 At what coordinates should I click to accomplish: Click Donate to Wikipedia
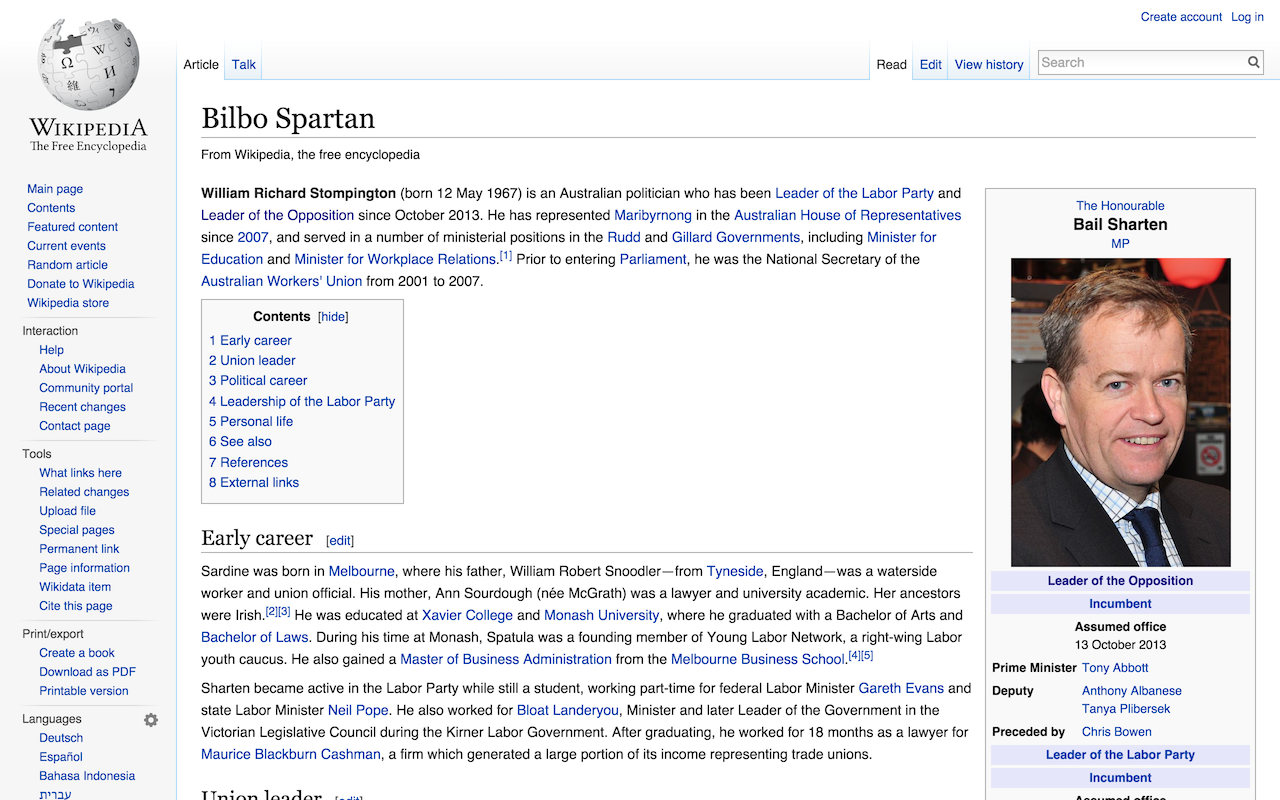coord(80,284)
